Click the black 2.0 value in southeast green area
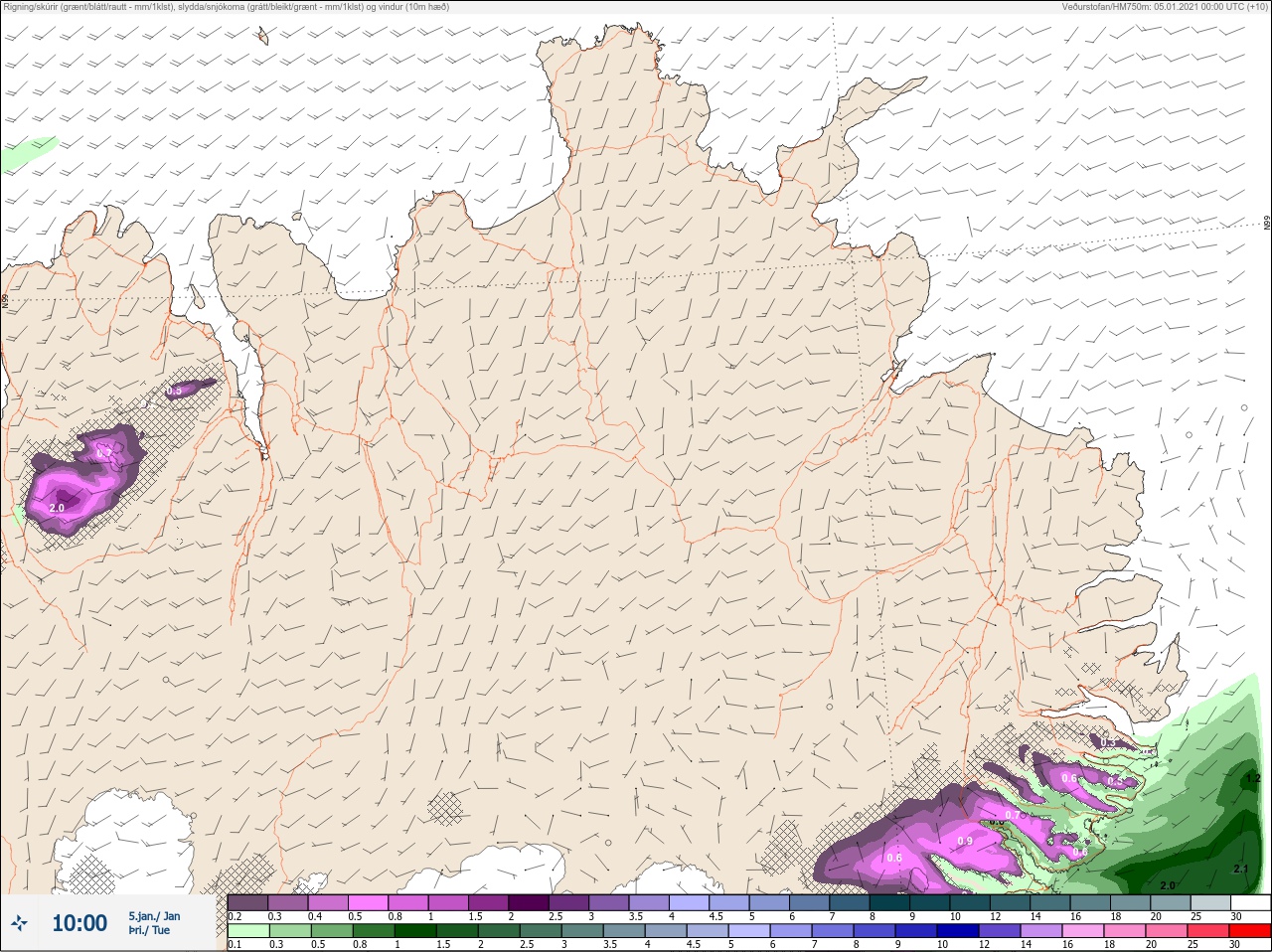This screenshot has height=952, width=1272. [1168, 884]
